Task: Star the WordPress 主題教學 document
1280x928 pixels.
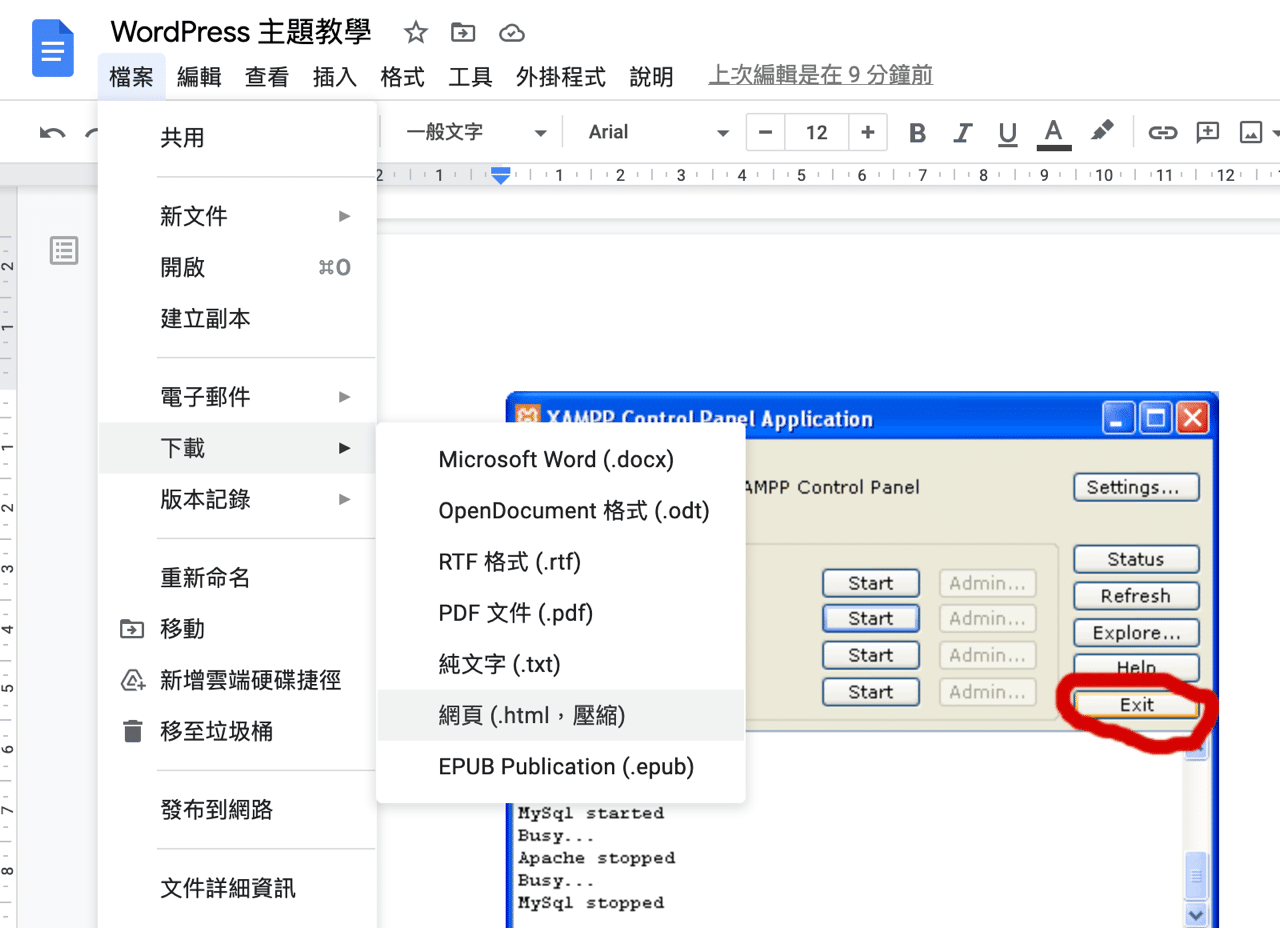Action: (415, 33)
